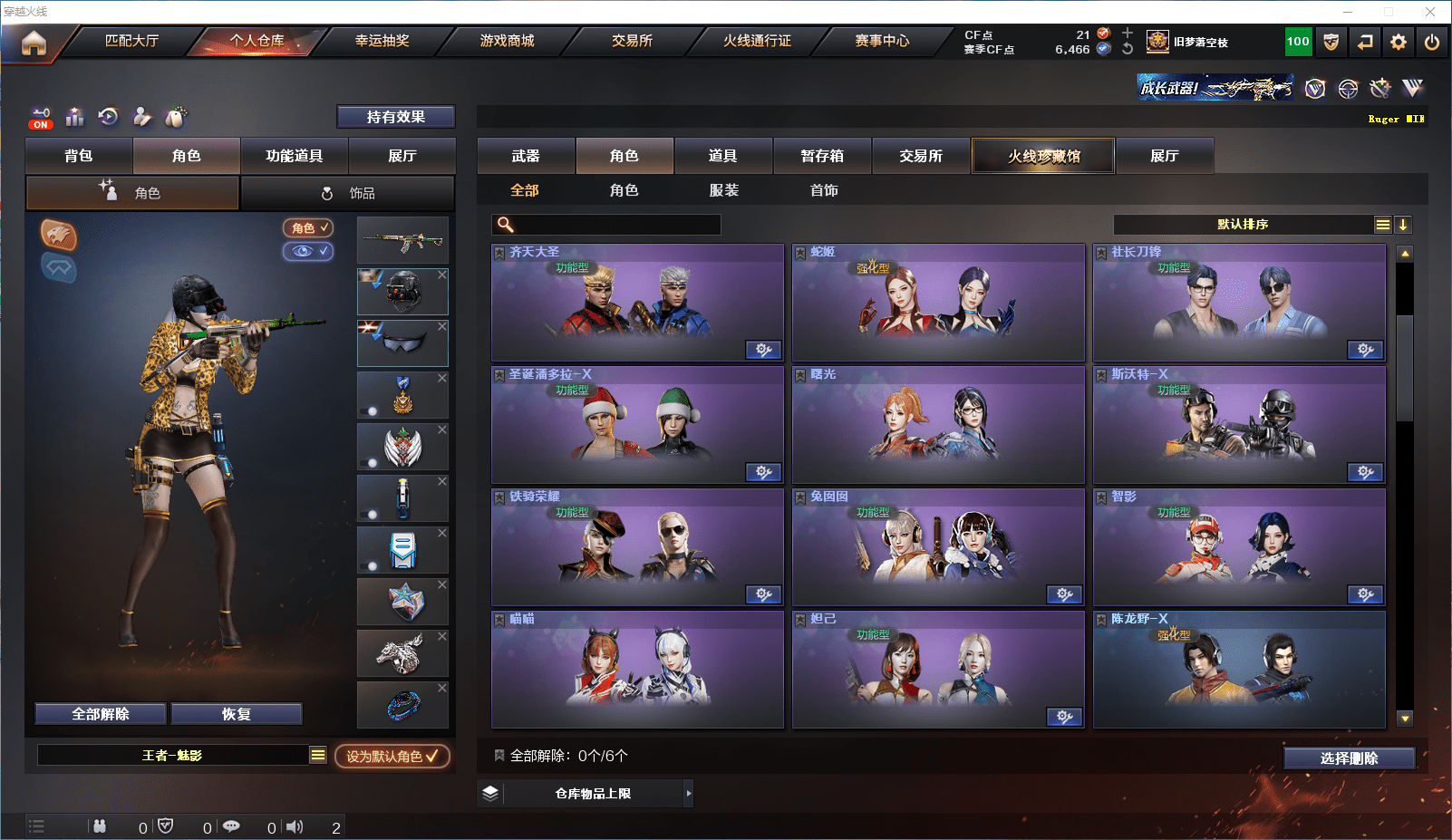Go to the home lobby icon
Screen dimensions: 1452x840
click(x=34, y=43)
